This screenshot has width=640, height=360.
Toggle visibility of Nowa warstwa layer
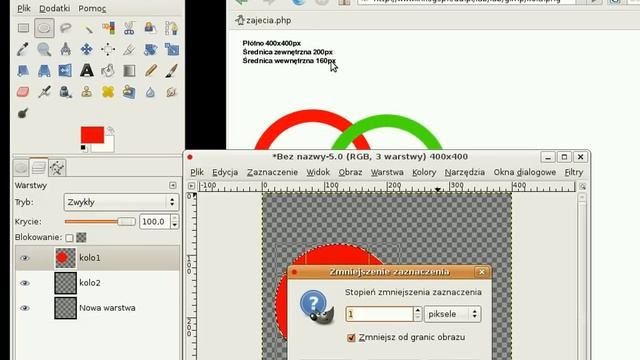(x=24, y=308)
